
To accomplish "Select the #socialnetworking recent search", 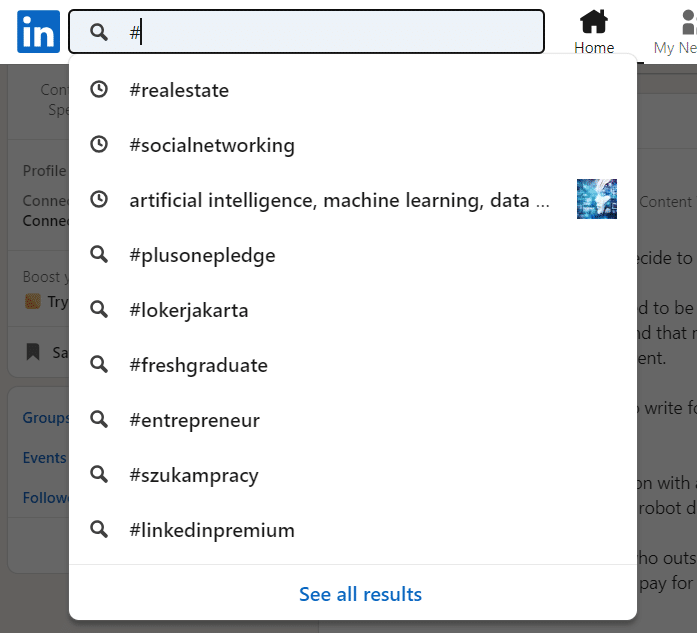I will (212, 145).
